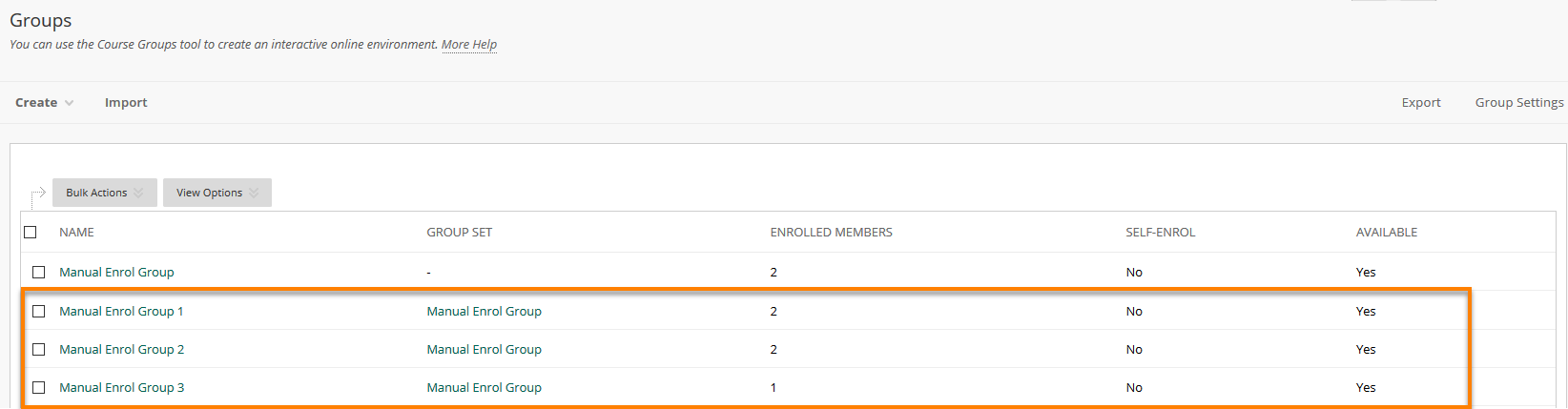Expand the Bulk Actions dropdown
The width and height of the screenshot is (1568, 409).
(x=104, y=193)
